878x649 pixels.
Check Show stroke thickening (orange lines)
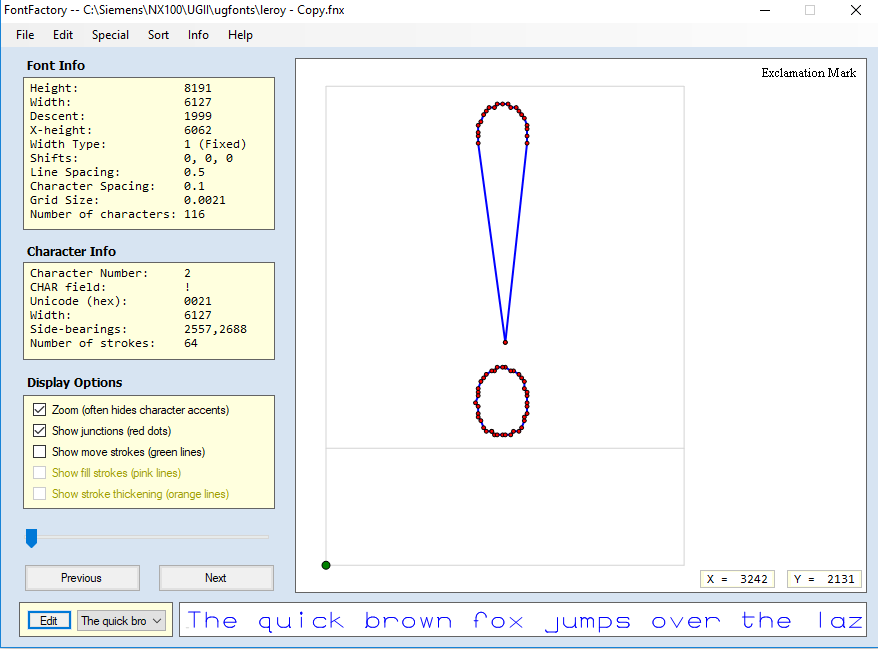tap(40, 493)
